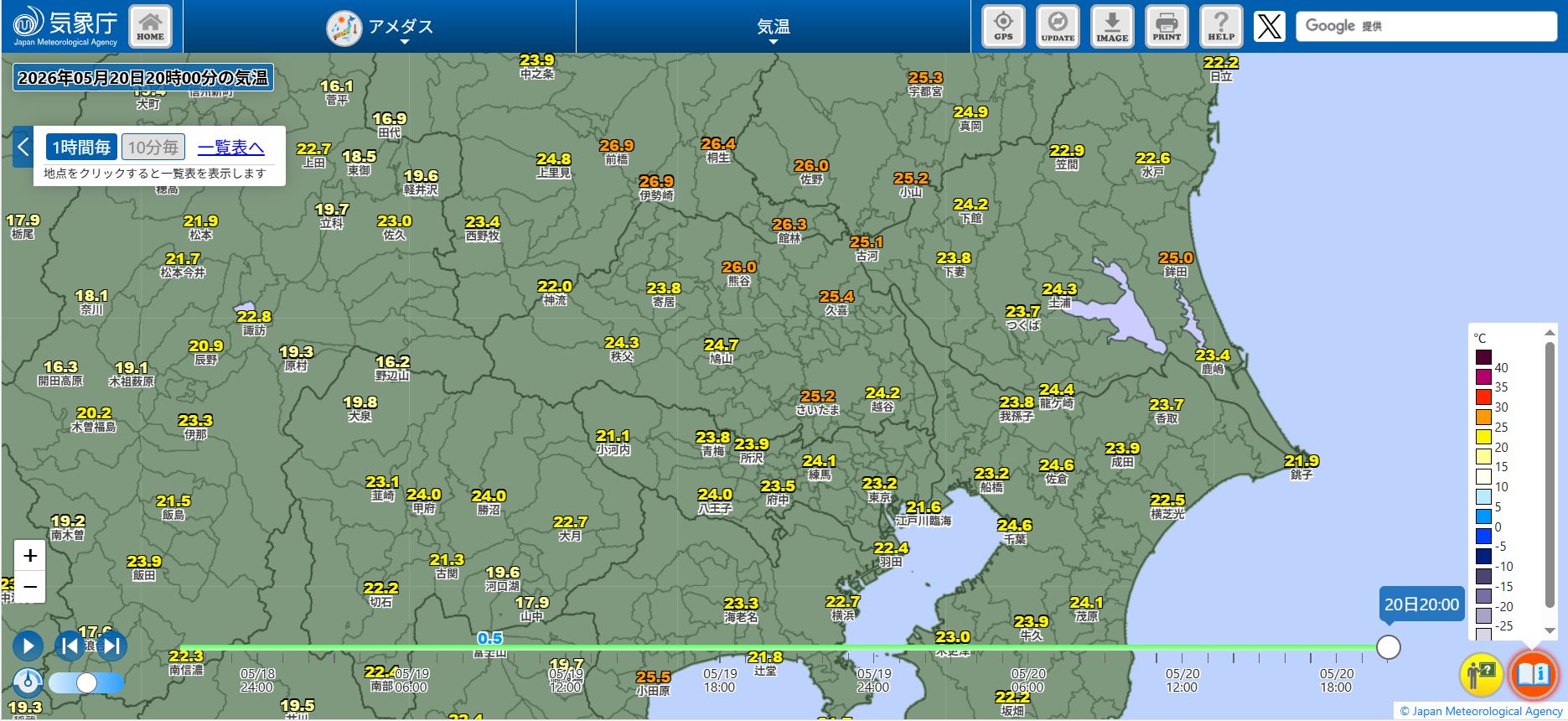Click the UPDATE refresh icon
This screenshot has width=1568, height=721.
click(1058, 26)
